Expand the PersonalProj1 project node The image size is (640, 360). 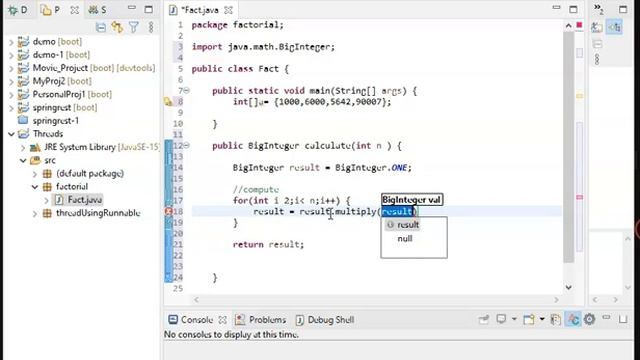click(11, 94)
